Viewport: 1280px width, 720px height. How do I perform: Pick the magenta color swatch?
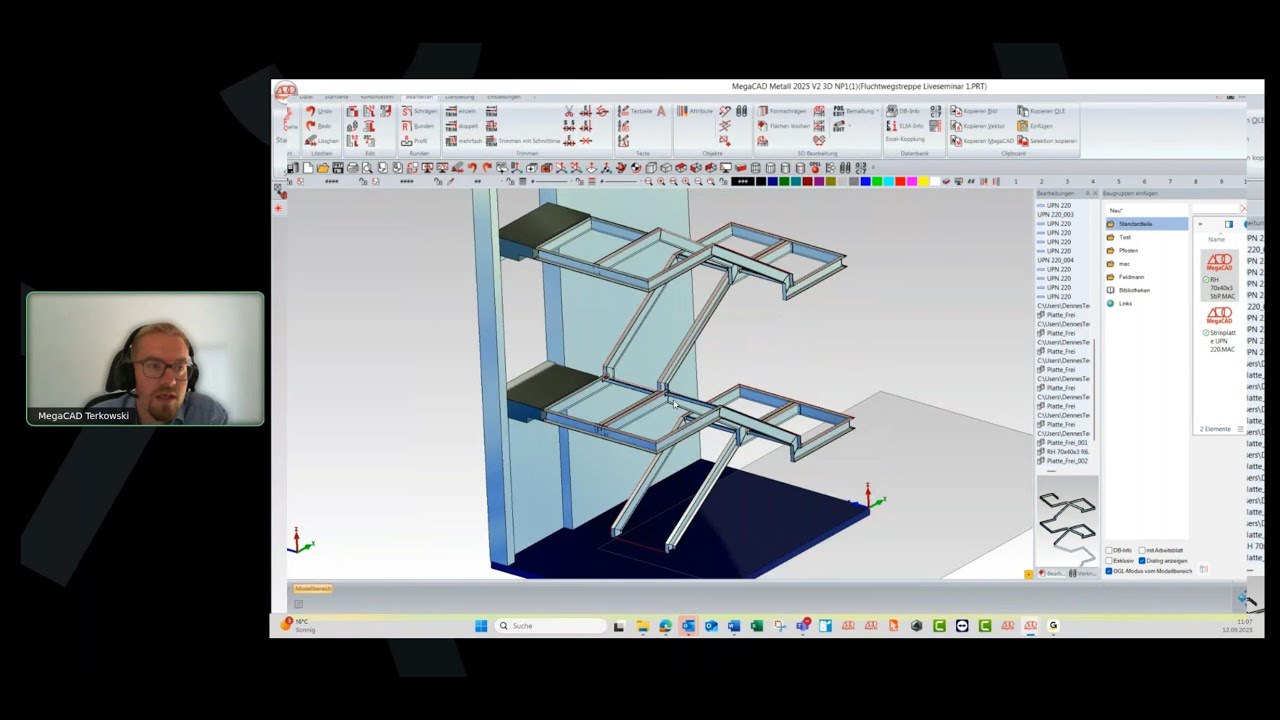[911, 182]
